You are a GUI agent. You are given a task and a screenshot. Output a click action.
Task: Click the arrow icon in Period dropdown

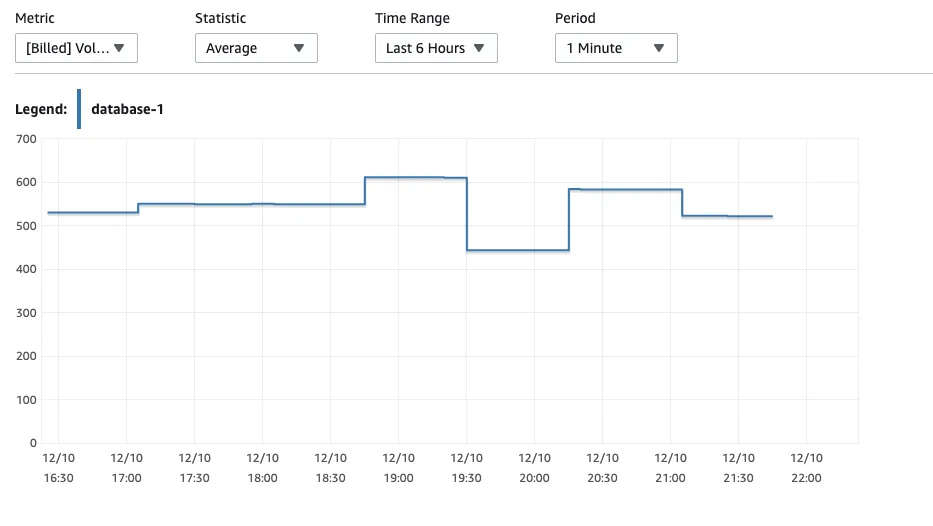659,48
